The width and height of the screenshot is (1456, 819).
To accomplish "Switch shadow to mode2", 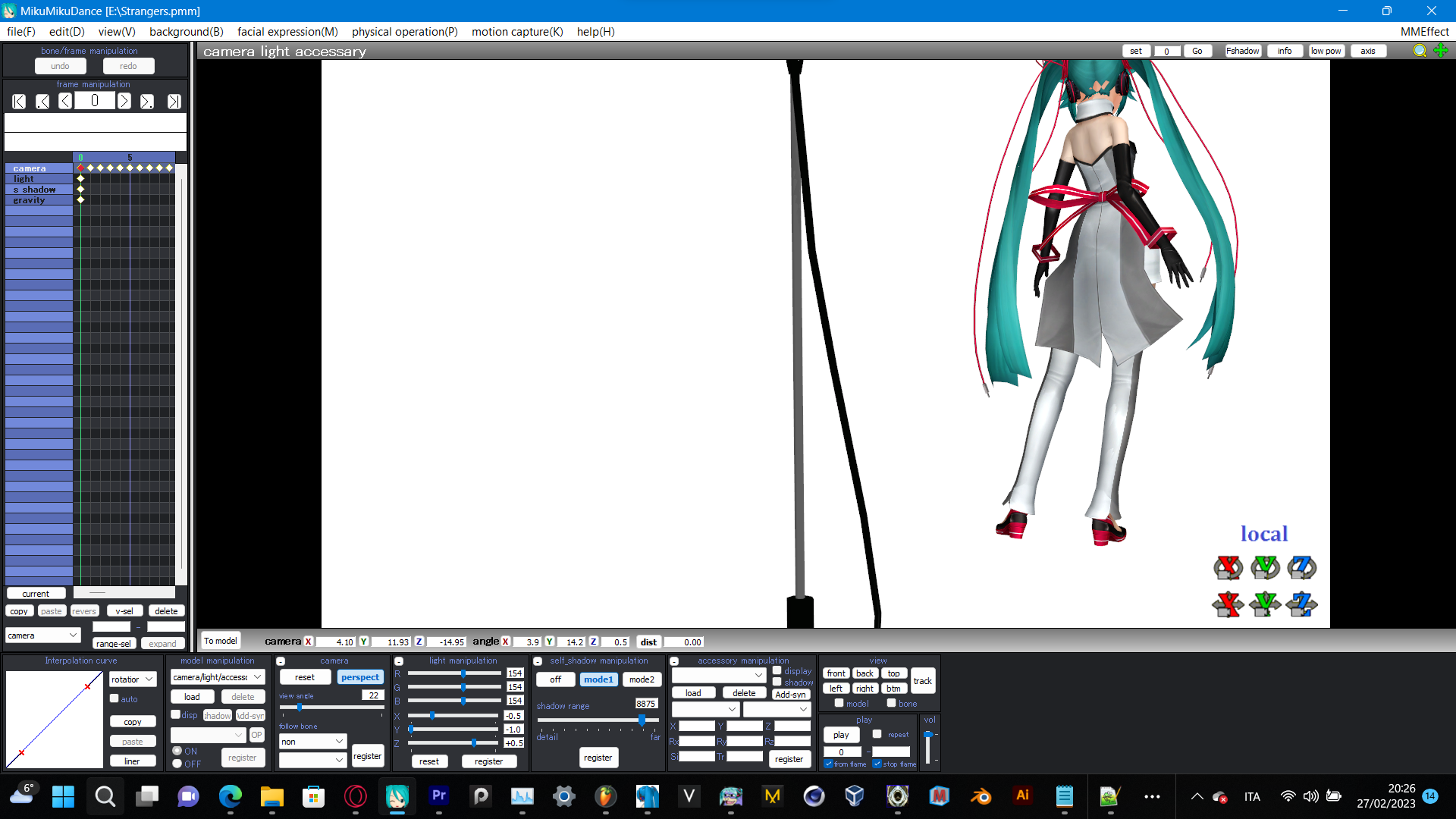I will (642, 679).
